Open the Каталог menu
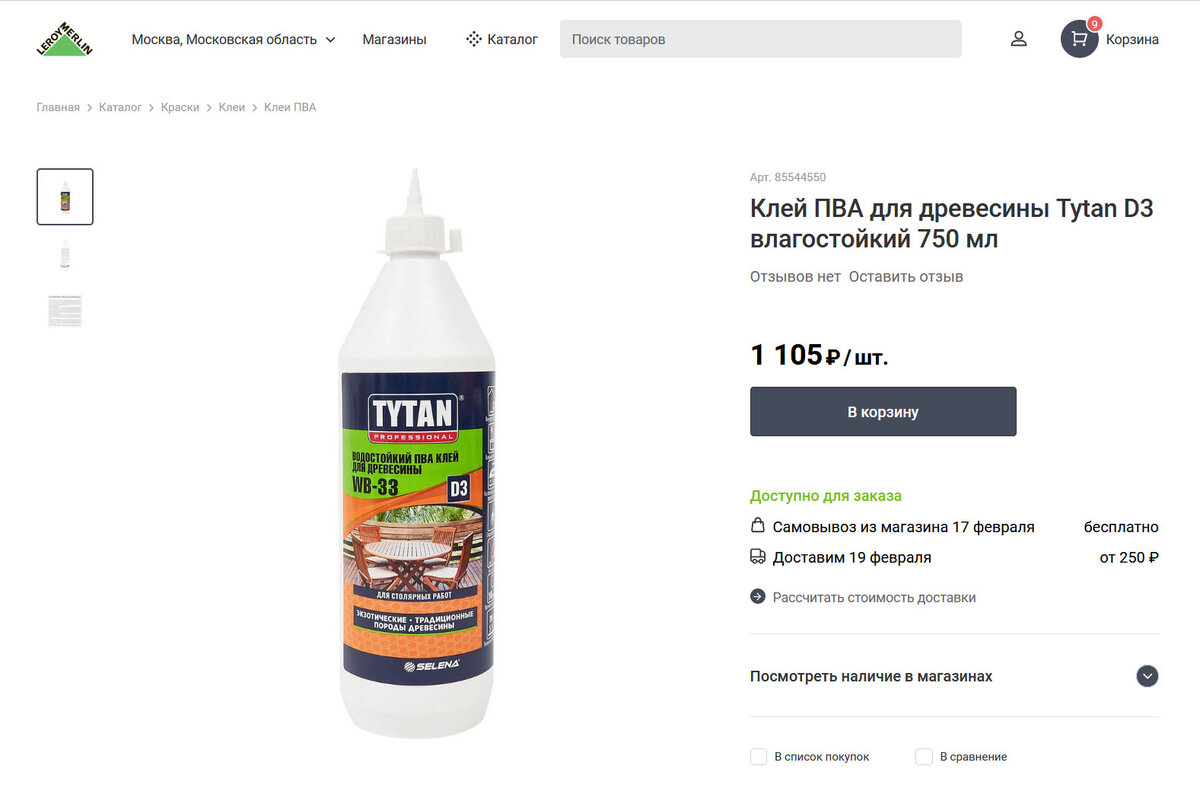The image size is (1200, 788). click(x=502, y=39)
